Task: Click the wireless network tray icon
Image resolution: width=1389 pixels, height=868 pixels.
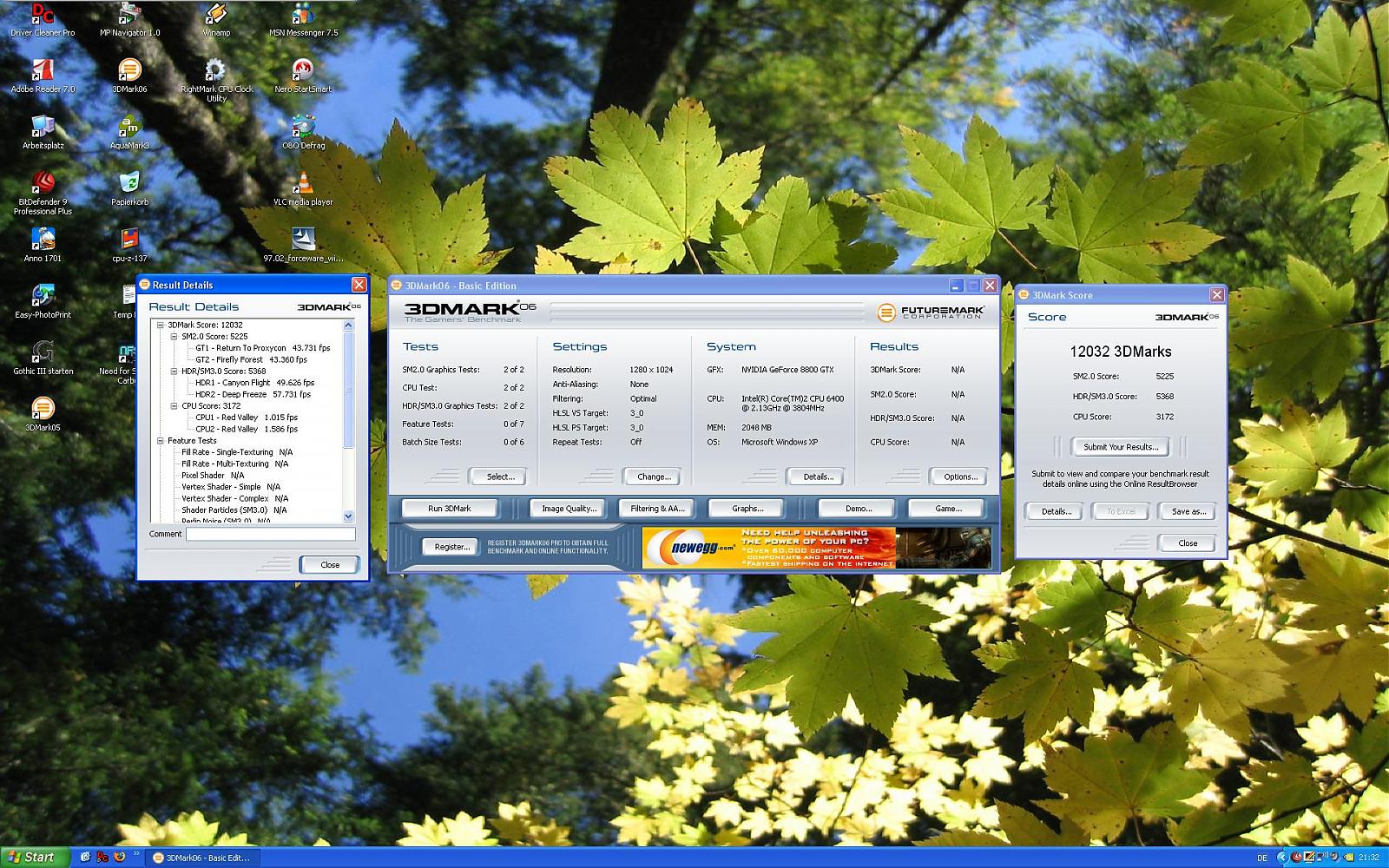Action: [x=1321, y=858]
